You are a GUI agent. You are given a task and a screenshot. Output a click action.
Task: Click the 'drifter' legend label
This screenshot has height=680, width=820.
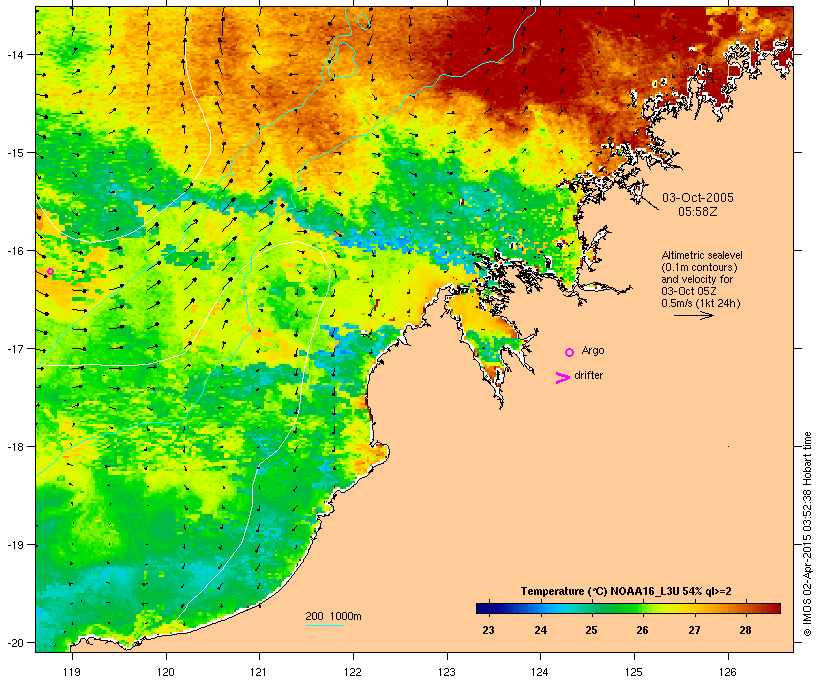point(588,375)
